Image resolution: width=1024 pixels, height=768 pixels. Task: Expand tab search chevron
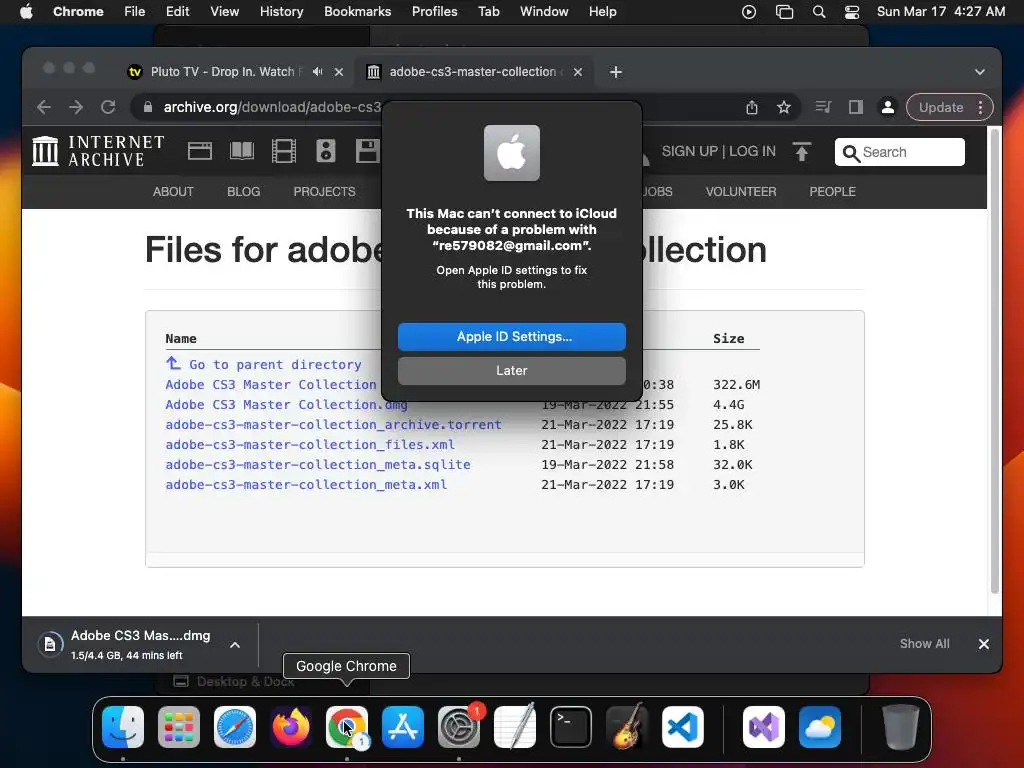pyautogui.click(x=980, y=72)
